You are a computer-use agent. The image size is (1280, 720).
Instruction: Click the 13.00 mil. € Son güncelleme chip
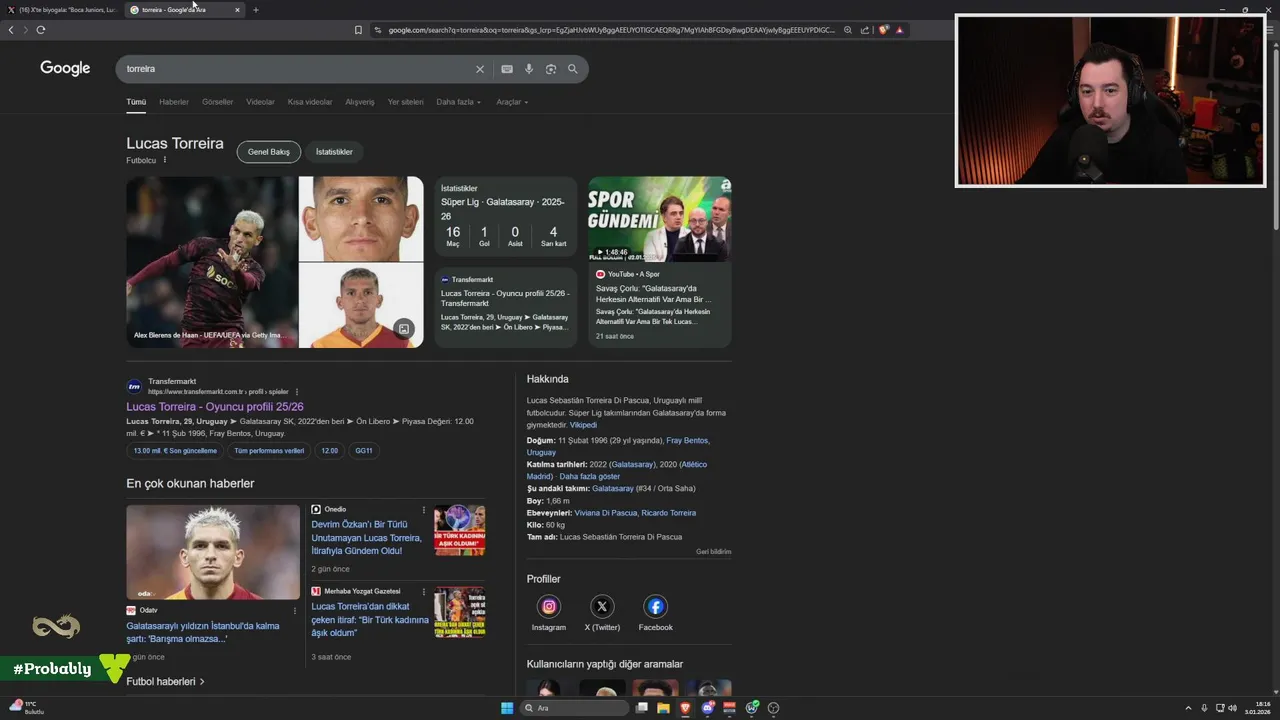point(175,451)
